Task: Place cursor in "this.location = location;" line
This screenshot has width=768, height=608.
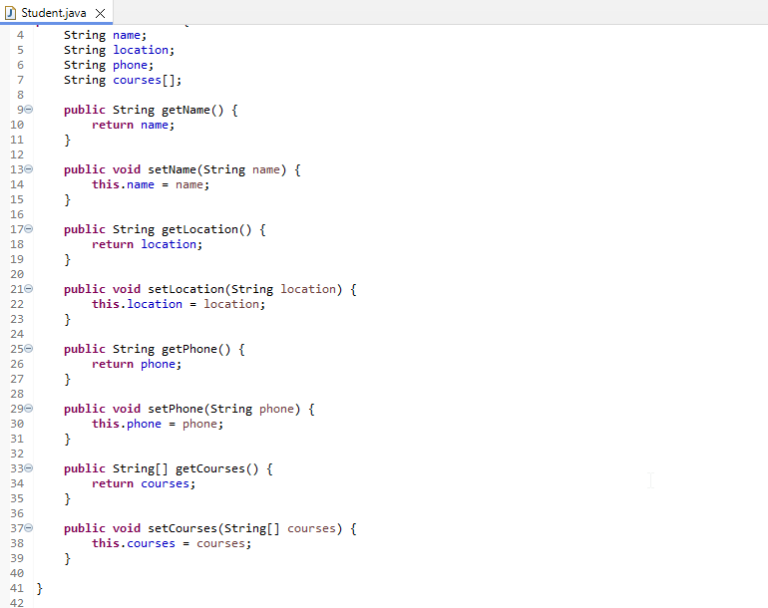Action: pyautogui.click(x=179, y=304)
